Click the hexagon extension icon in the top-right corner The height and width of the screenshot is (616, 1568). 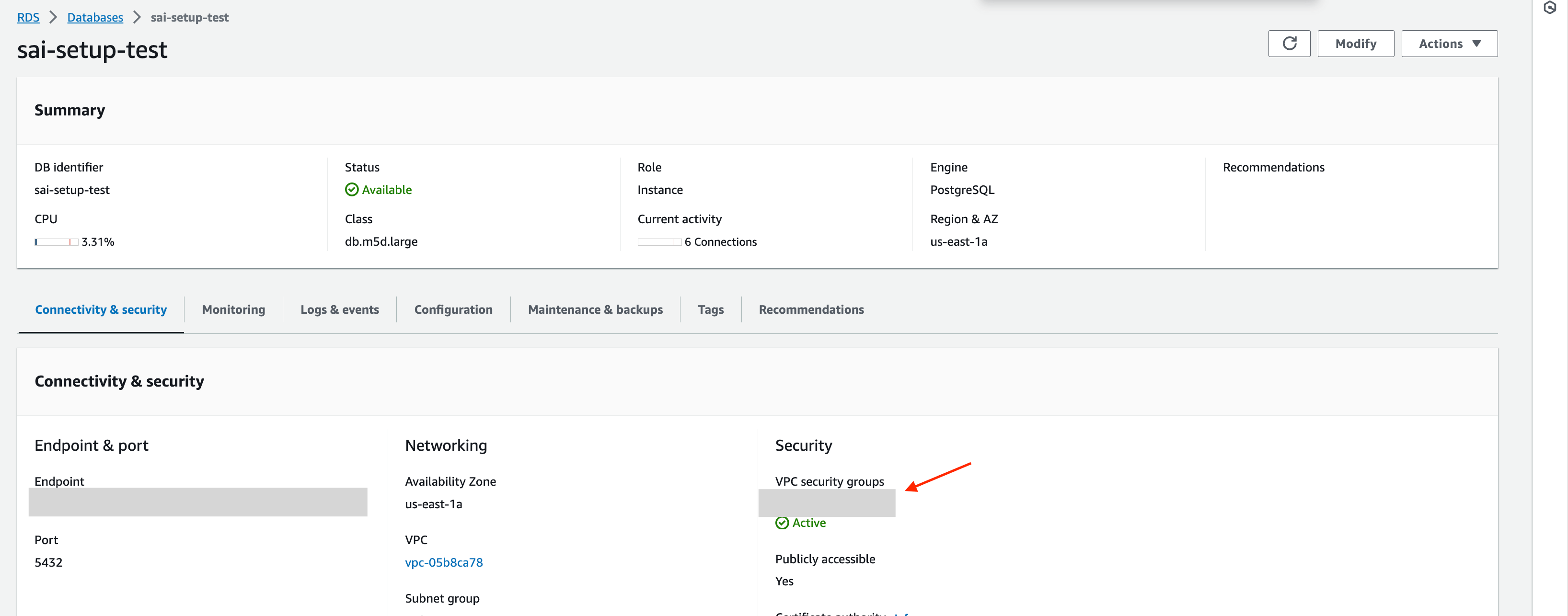[1549, 6]
